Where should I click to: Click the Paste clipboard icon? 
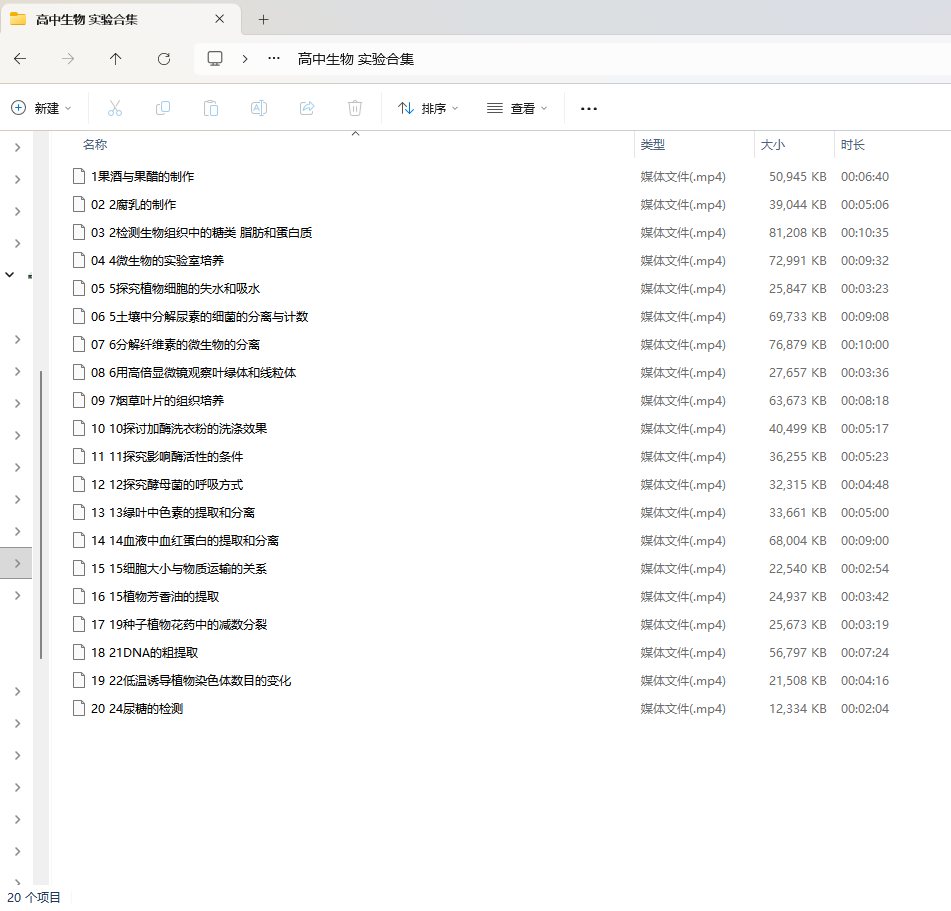[210, 108]
